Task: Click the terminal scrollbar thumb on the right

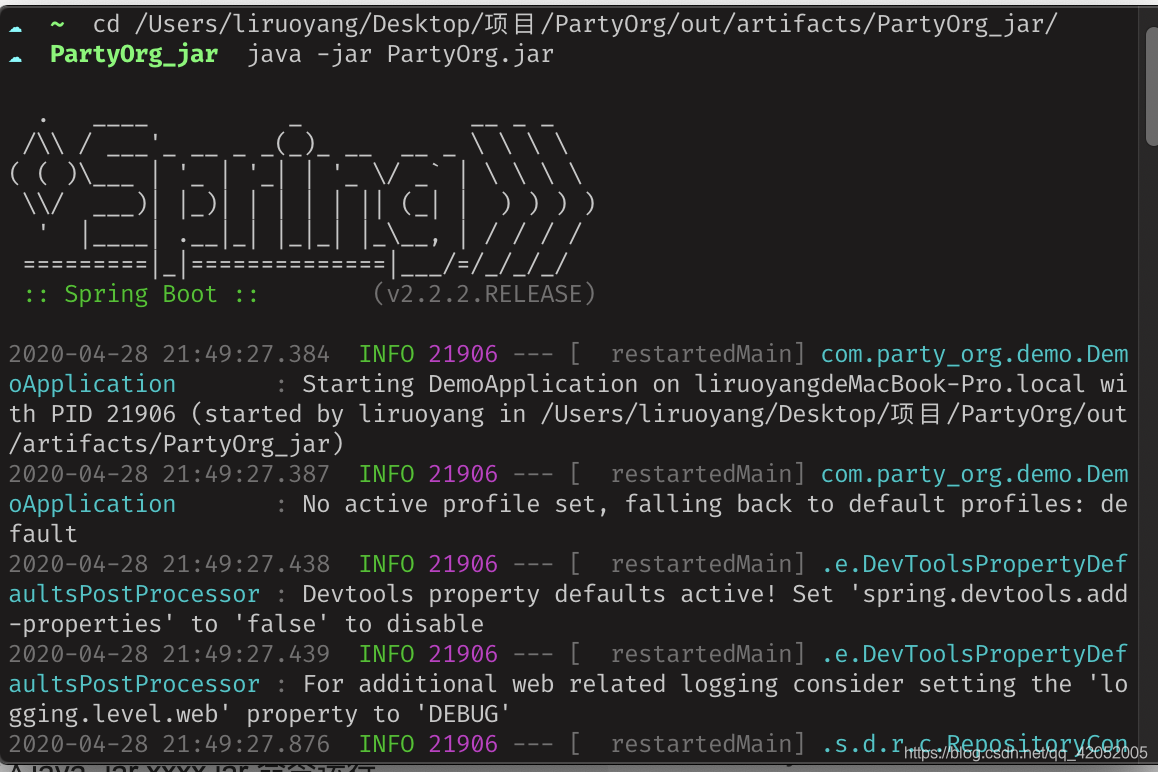Action: [1151, 87]
